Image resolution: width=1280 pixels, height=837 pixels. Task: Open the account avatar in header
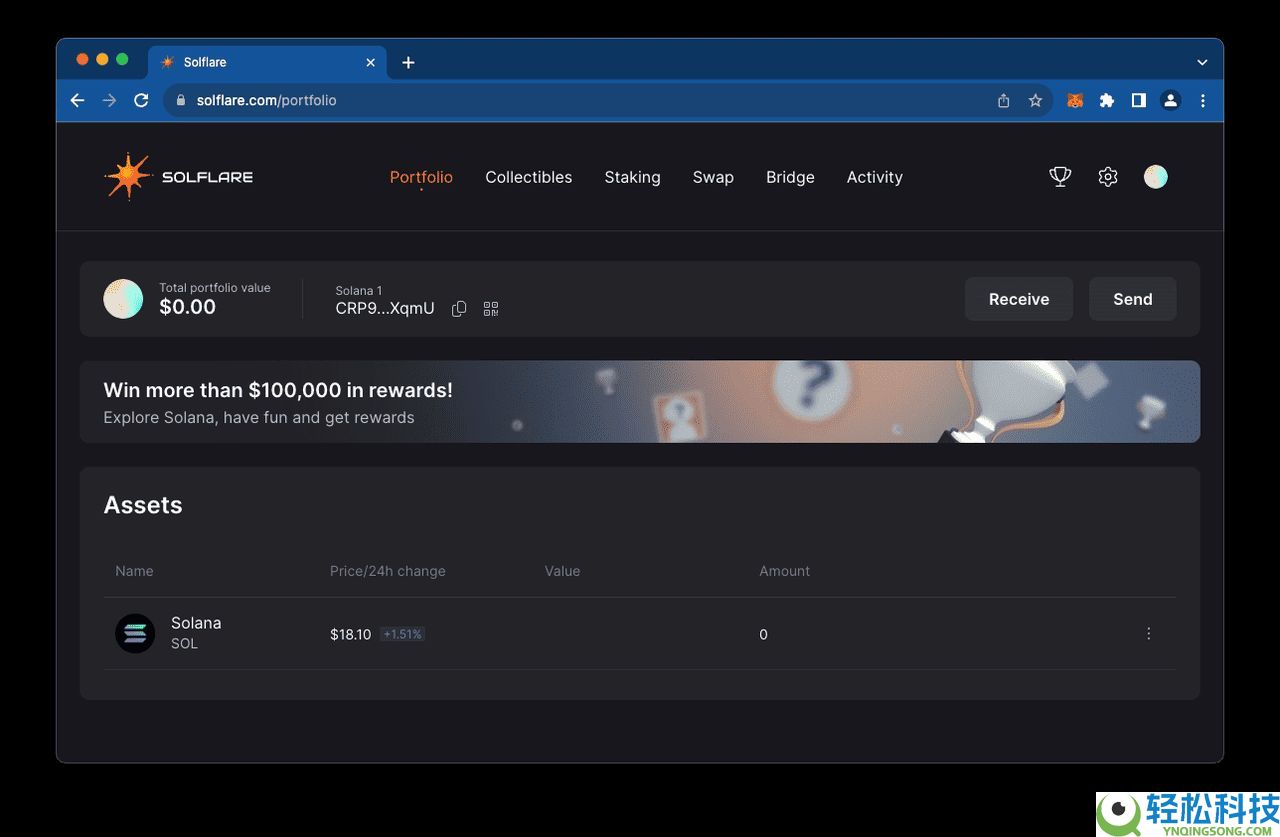pyautogui.click(x=1156, y=177)
